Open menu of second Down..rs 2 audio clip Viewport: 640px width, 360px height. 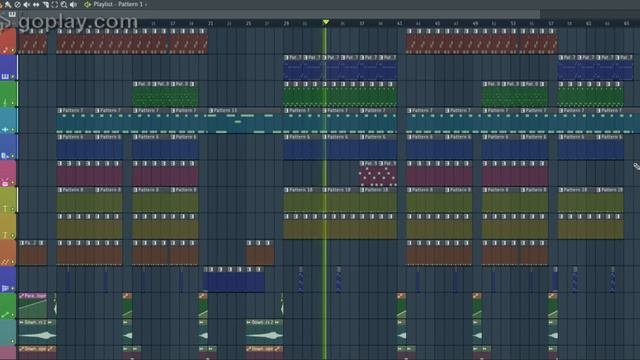pyautogui.click(x=249, y=322)
